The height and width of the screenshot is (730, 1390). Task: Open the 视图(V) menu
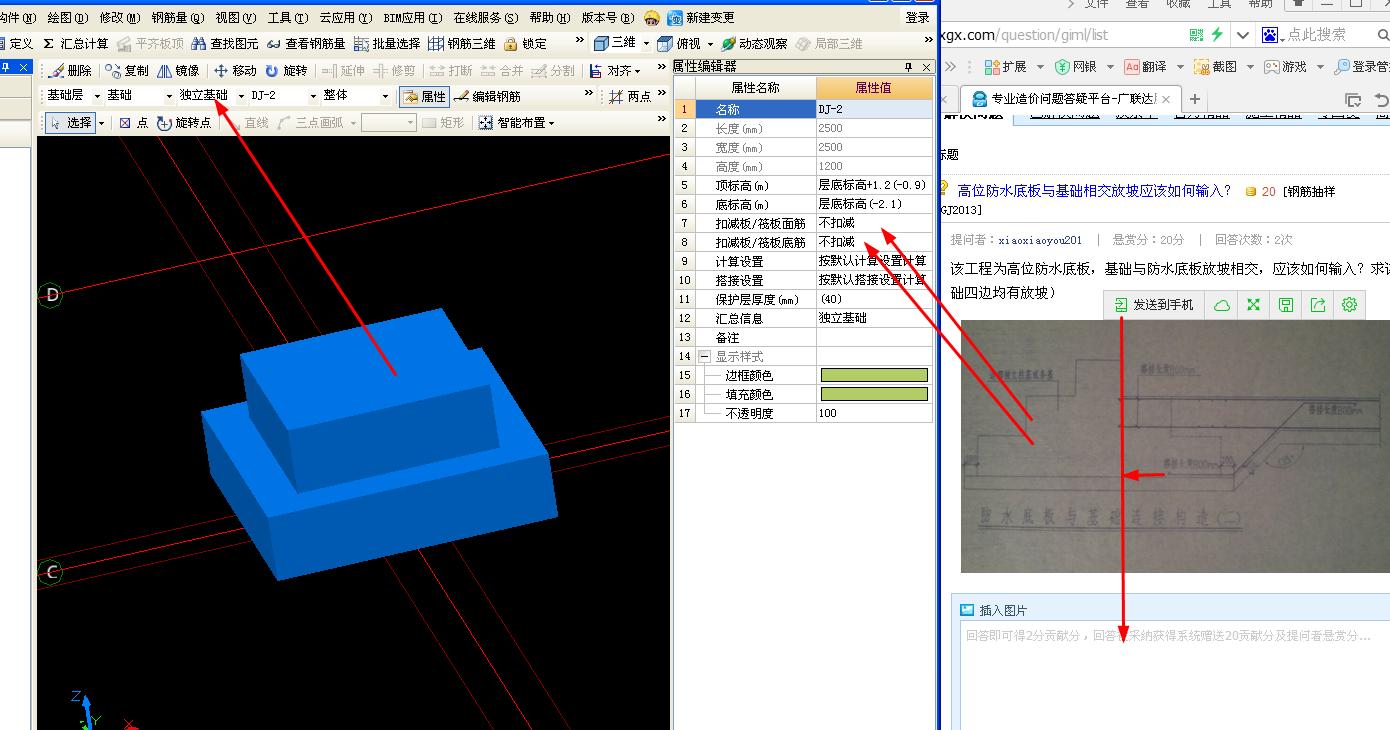click(x=235, y=18)
